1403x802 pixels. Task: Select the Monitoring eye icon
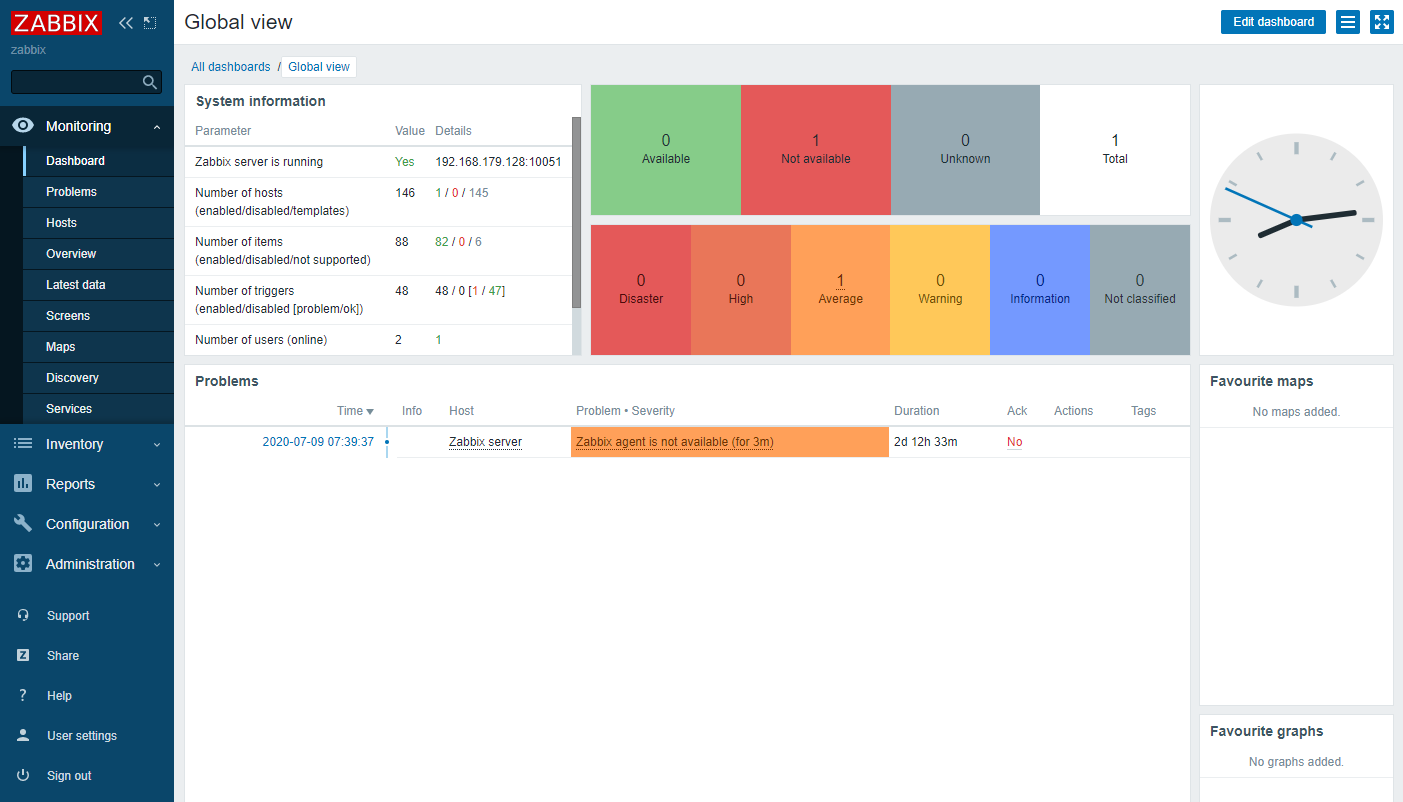point(23,126)
